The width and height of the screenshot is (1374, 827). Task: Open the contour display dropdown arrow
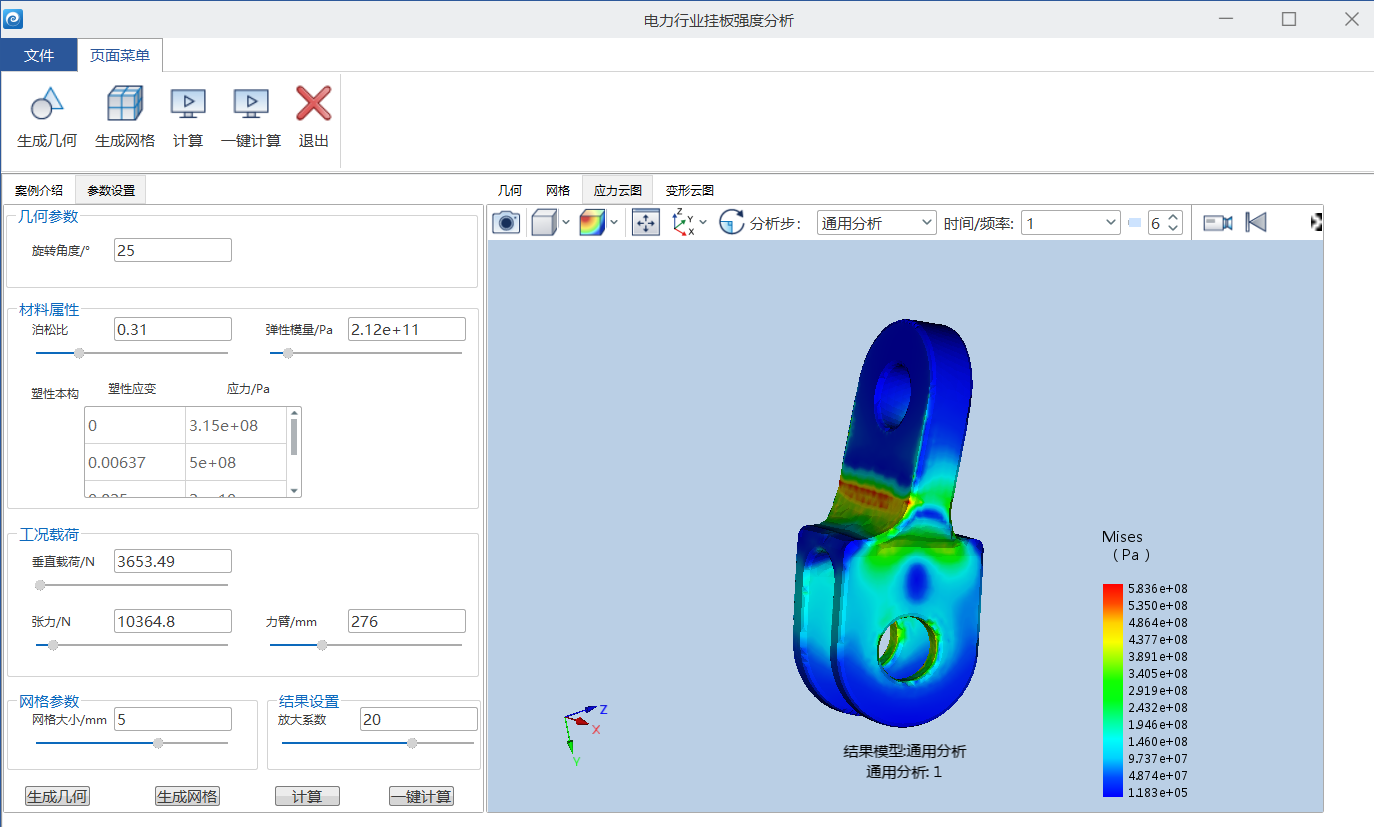click(x=614, y=222)
